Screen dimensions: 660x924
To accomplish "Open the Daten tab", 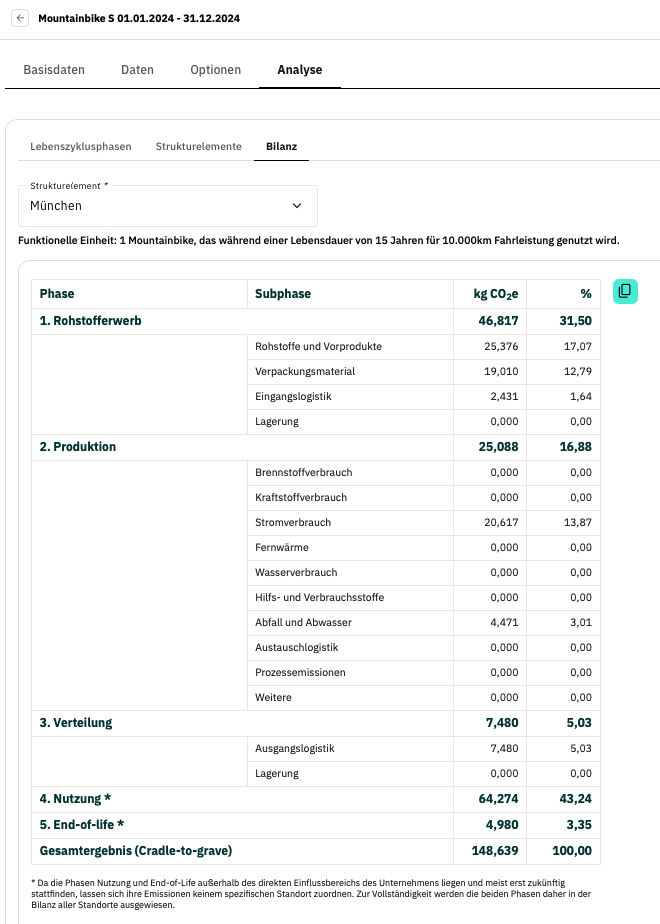I will click(137, 70).
